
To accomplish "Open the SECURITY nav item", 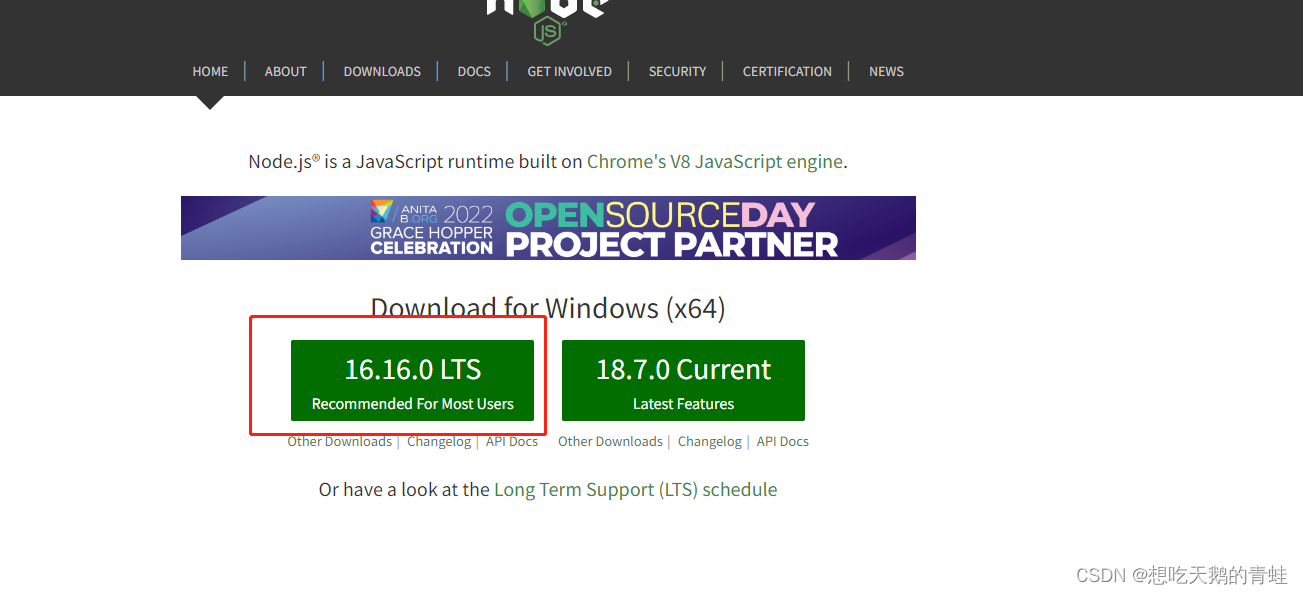I will (677, 71).
